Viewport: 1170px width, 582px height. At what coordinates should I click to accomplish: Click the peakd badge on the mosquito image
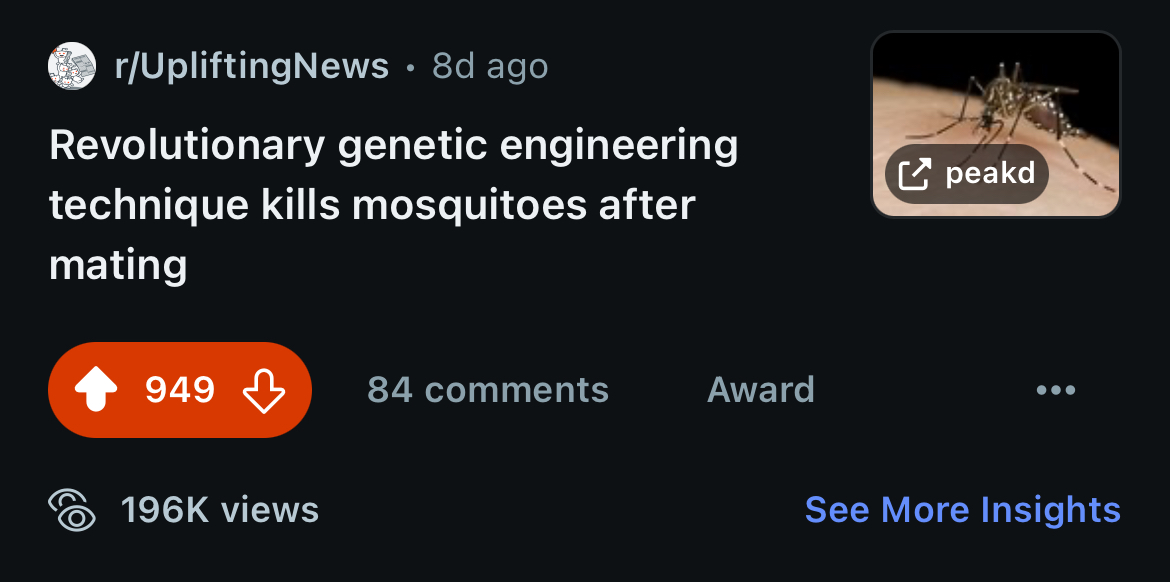click(967, 174)
